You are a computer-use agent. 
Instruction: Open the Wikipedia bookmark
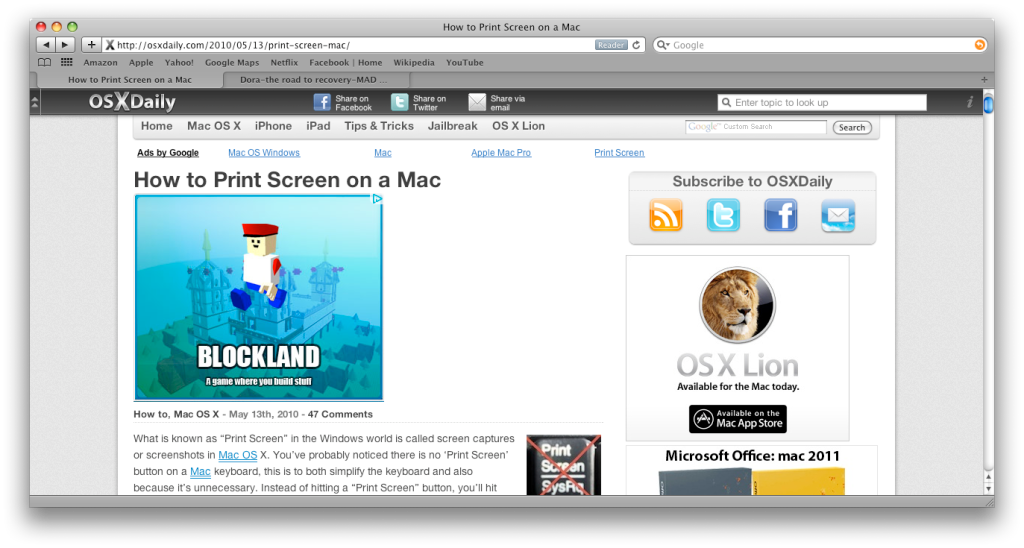coord(413,63)
